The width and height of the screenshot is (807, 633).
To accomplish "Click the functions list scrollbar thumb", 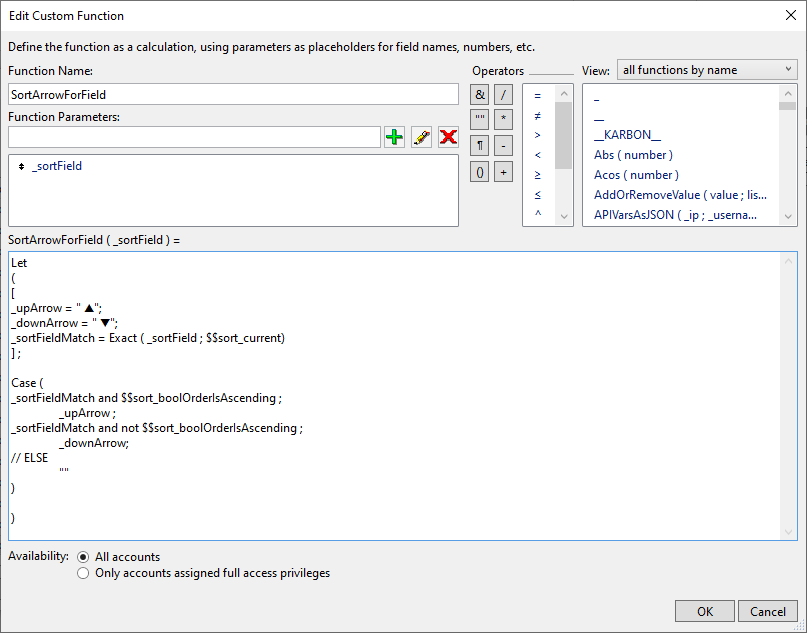I will (787, 106).
